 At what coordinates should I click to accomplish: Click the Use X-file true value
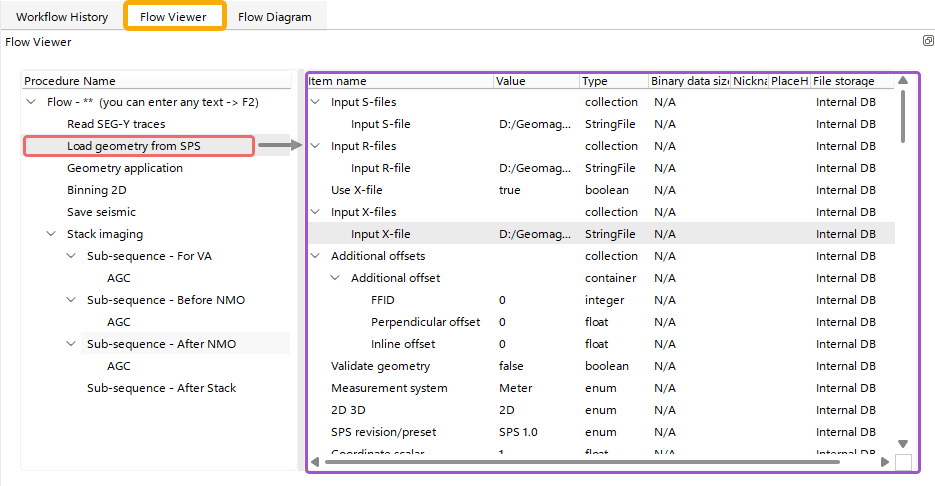(510, 190)
